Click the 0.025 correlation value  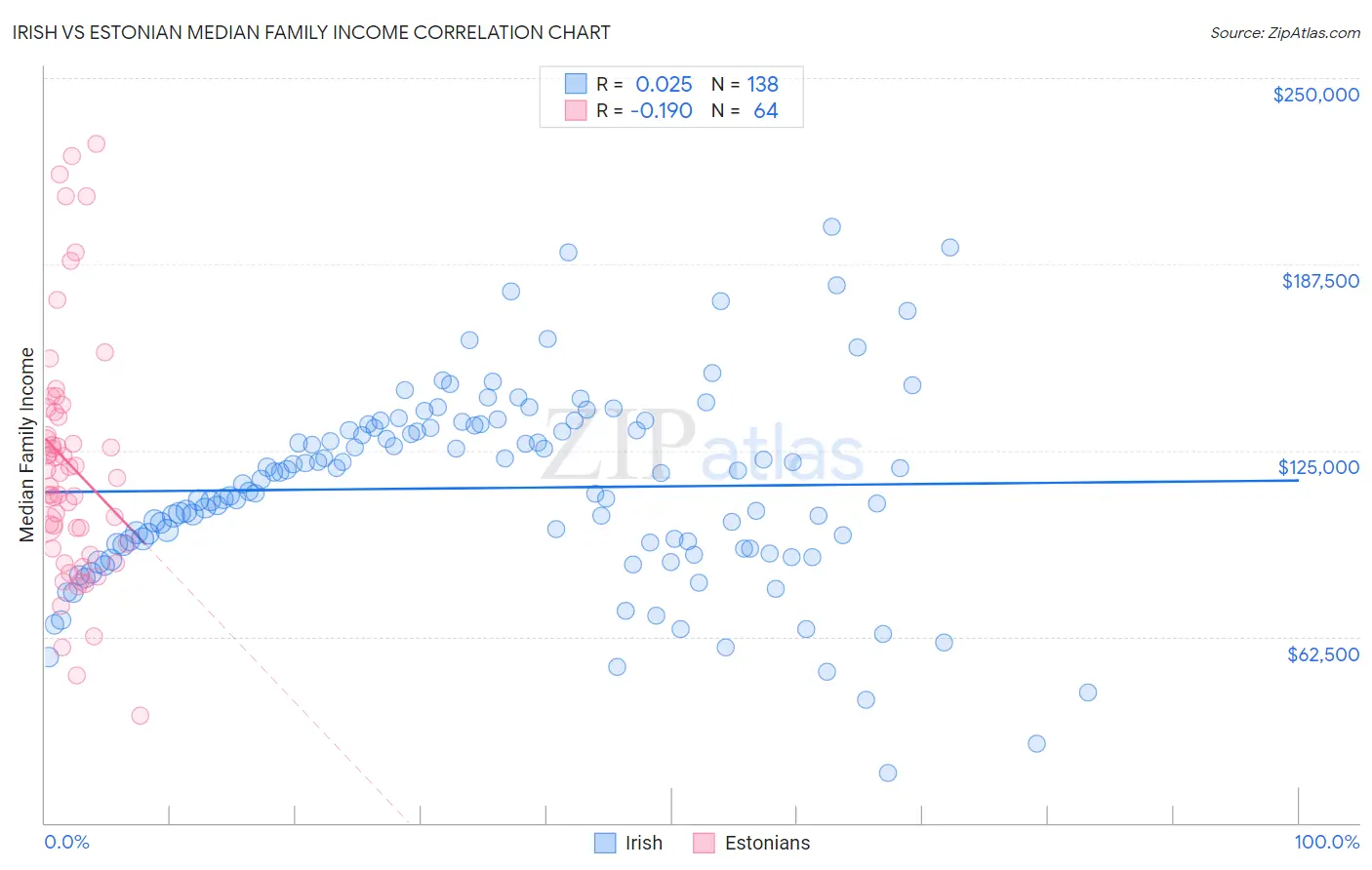coord(664,84)
